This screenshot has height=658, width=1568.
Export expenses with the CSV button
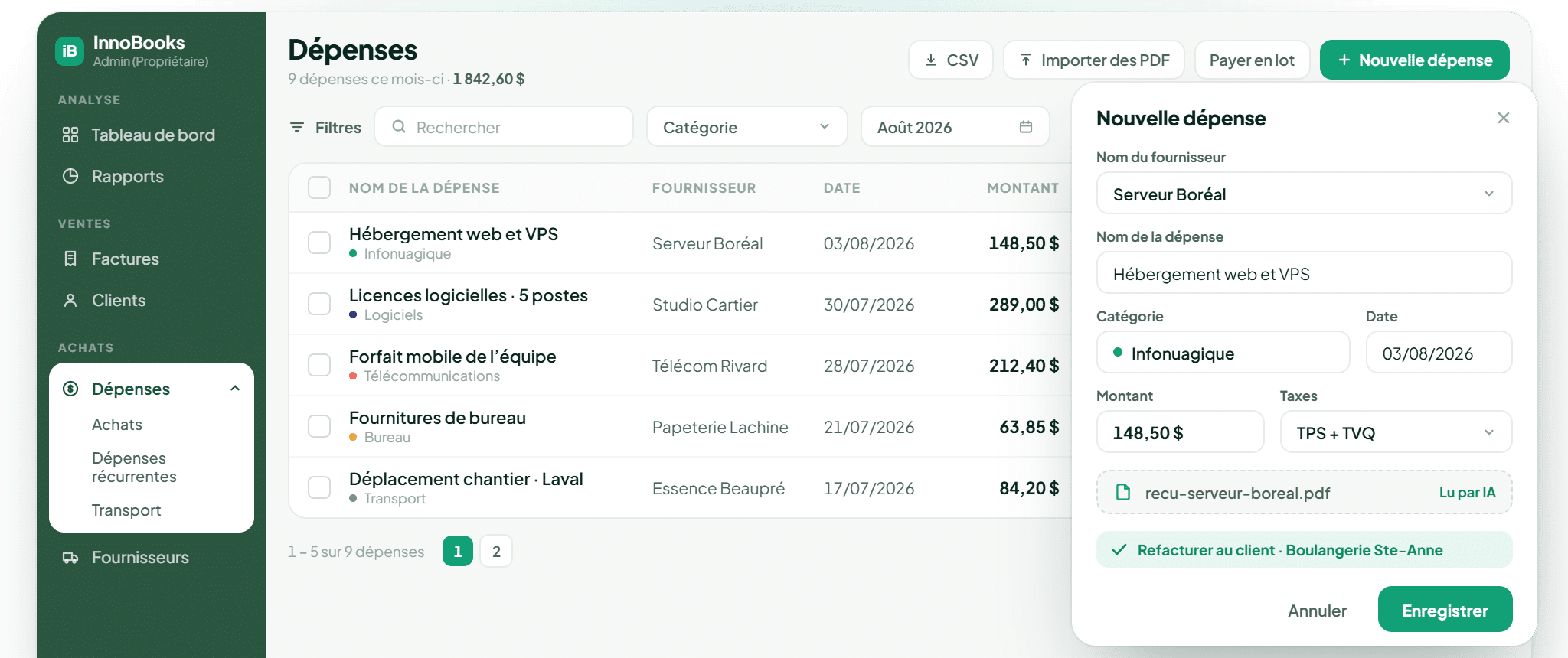pos(951,60)
